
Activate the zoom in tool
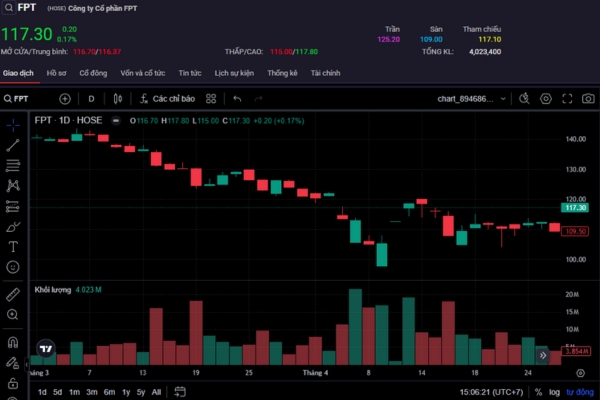point(13,315)
